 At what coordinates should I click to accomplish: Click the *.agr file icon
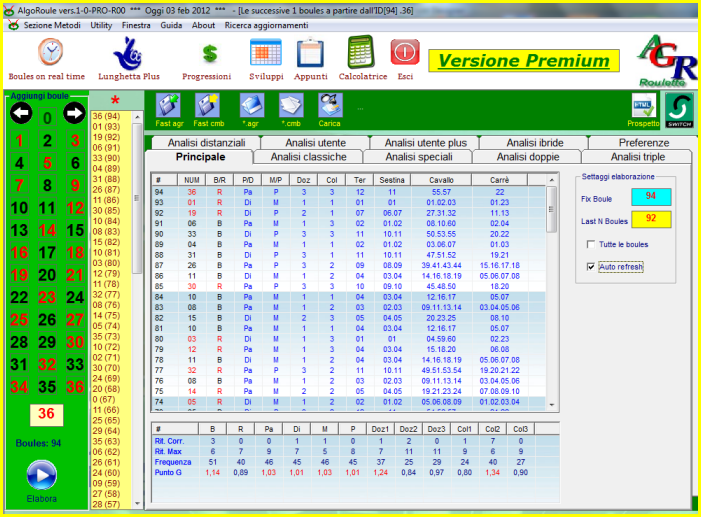pos(252,106)
